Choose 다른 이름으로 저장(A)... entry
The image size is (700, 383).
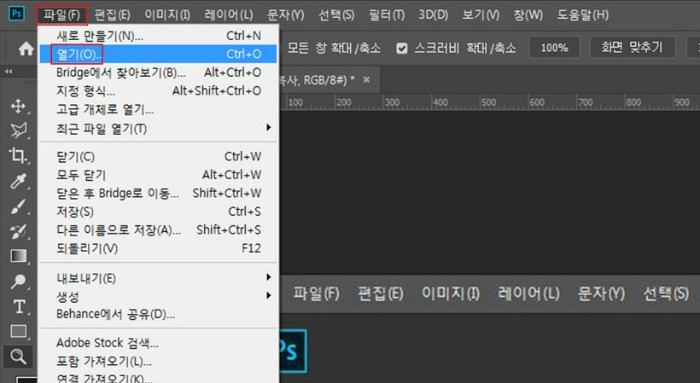click(x=158, y=230)
